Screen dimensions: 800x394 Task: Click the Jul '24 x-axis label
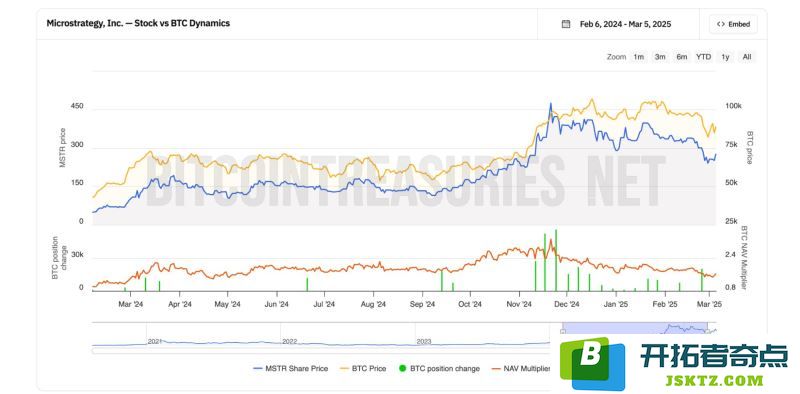click(323, 304)
